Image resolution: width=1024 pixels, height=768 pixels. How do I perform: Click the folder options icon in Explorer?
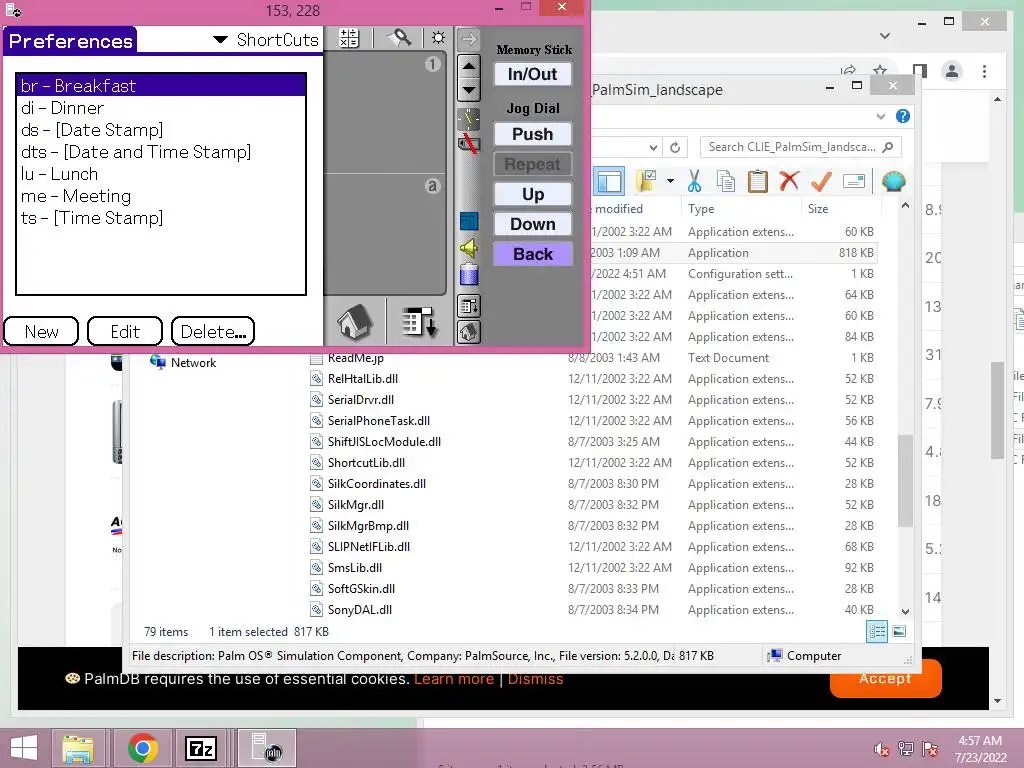(x=647, y=181)
